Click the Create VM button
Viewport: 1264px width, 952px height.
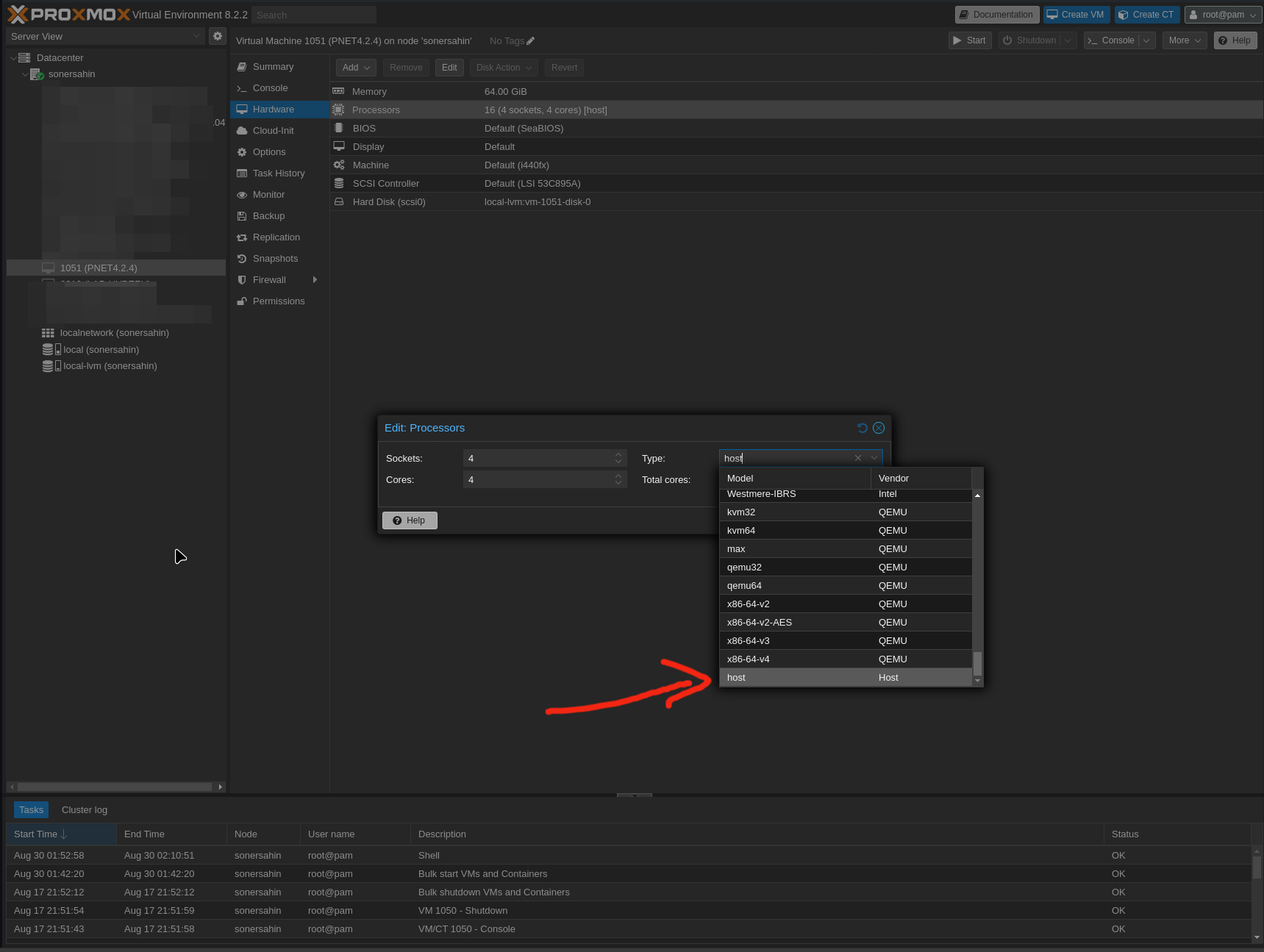(x=1076, y=15)
